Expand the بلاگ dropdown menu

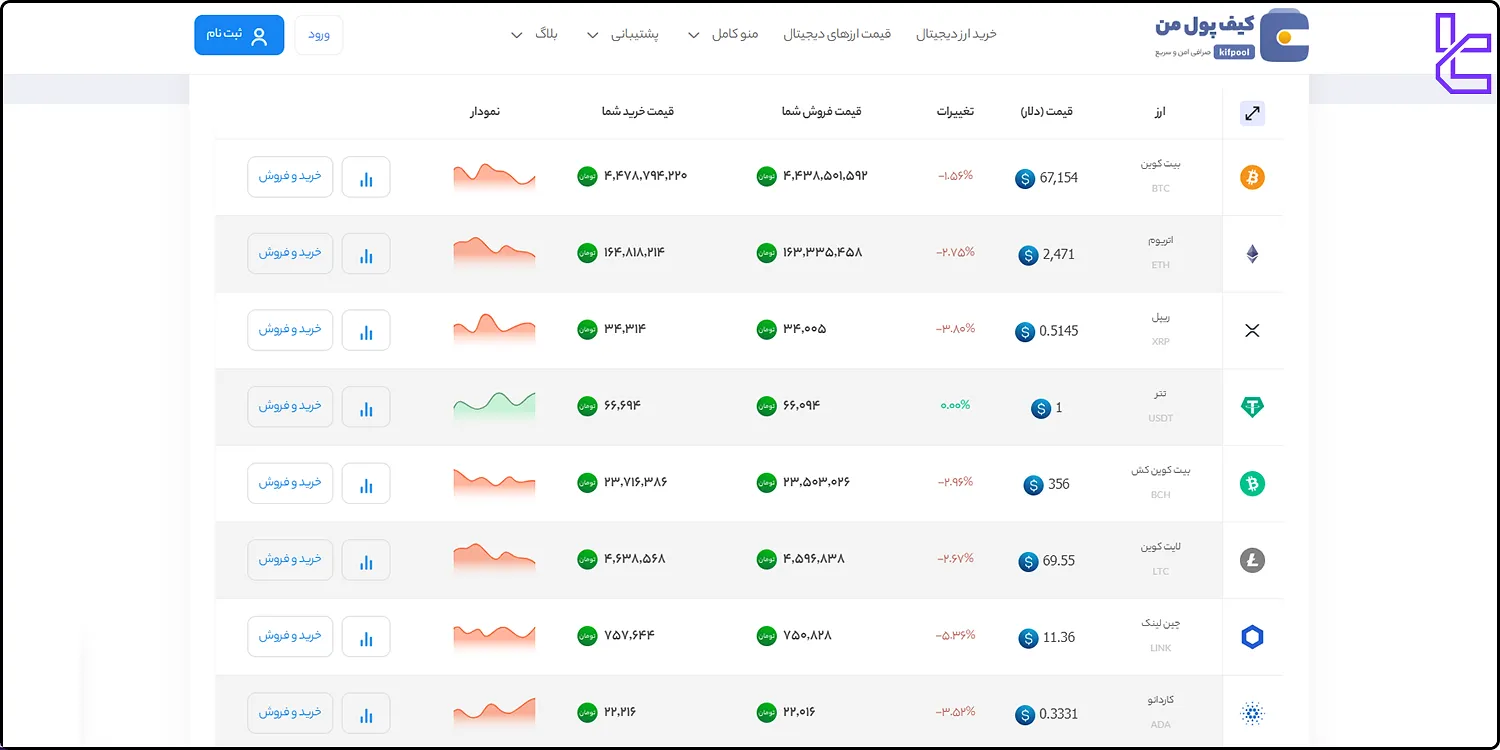[x=534, y=34]
